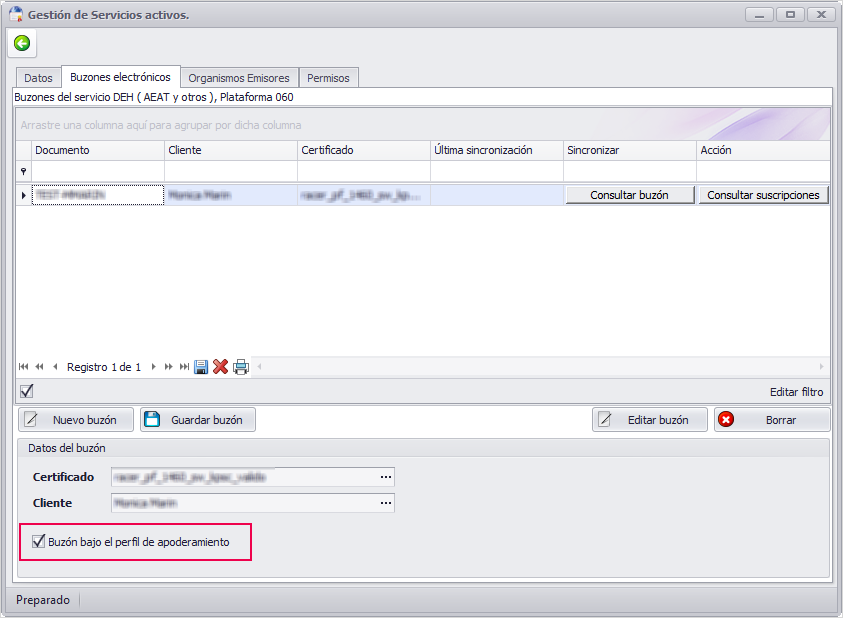Jump to next page of records
843x618 pixels.
pyautogui.click(x=169, y=367)
